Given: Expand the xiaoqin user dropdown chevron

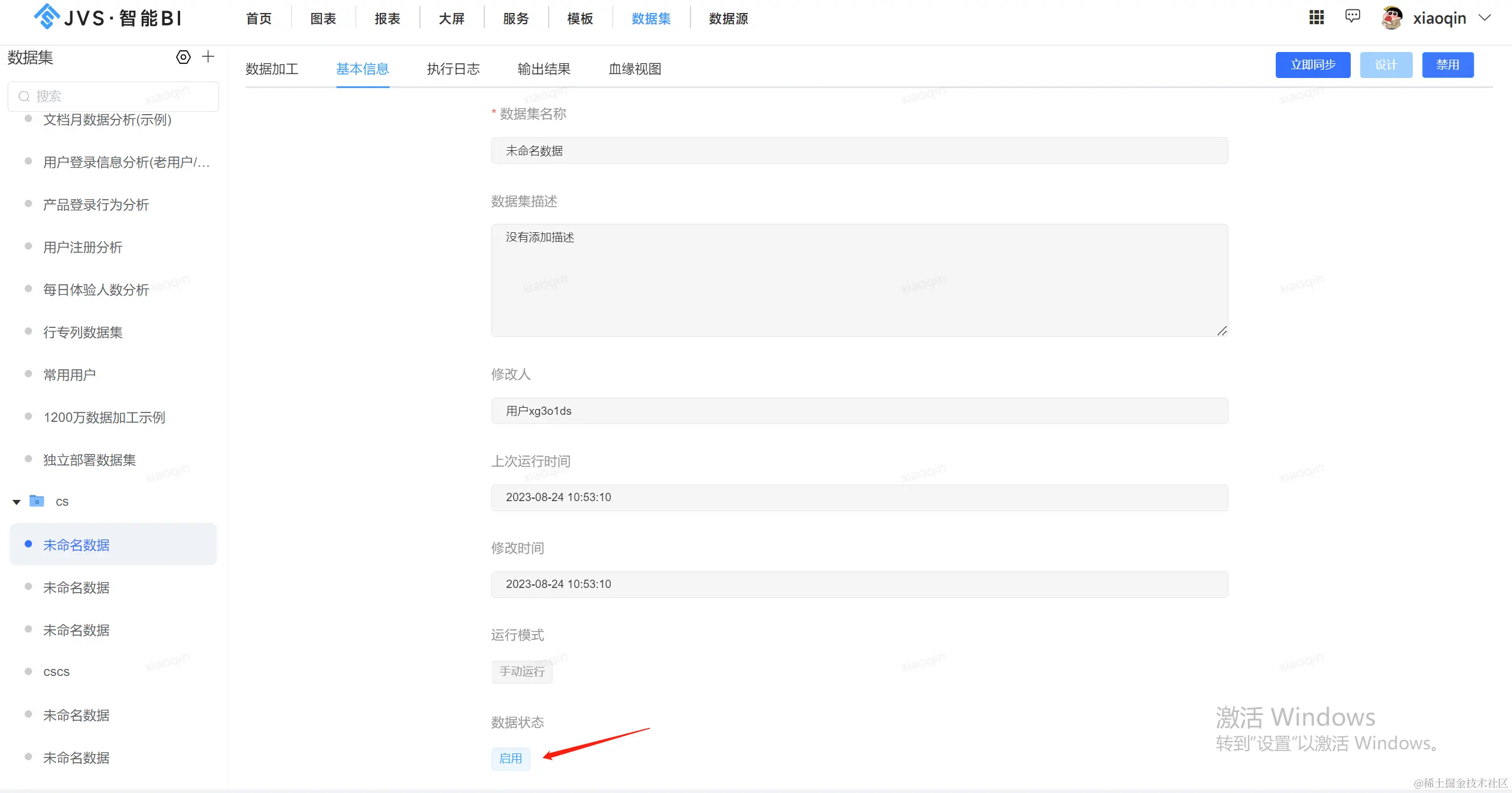Looking at the screenshot, I should point(1485,18).
